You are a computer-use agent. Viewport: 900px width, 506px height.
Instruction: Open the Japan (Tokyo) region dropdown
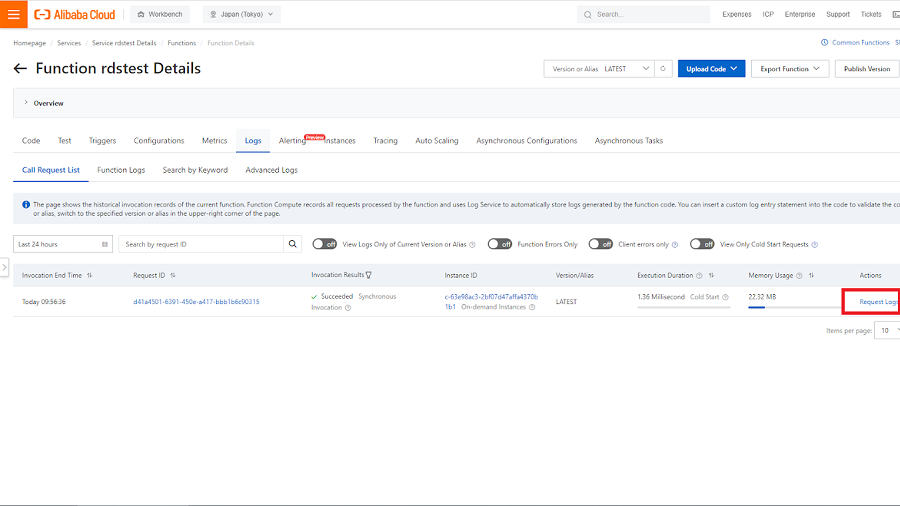coord(242,15)
